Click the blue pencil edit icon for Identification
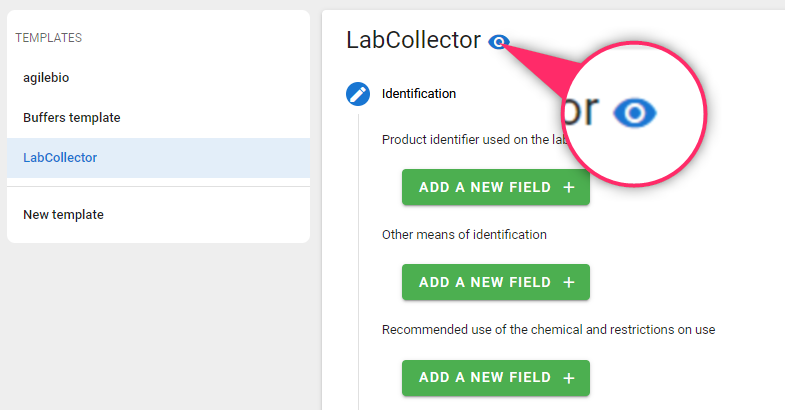 point(358,94)
